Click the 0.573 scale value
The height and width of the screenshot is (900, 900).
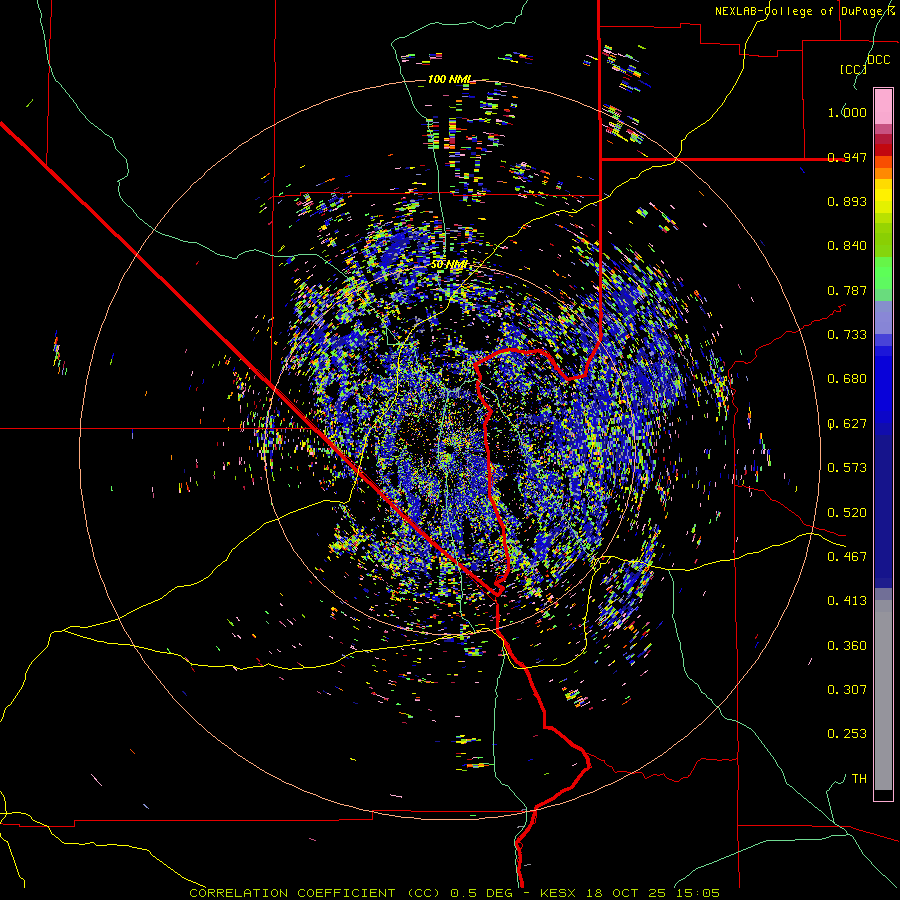(847, 468)
